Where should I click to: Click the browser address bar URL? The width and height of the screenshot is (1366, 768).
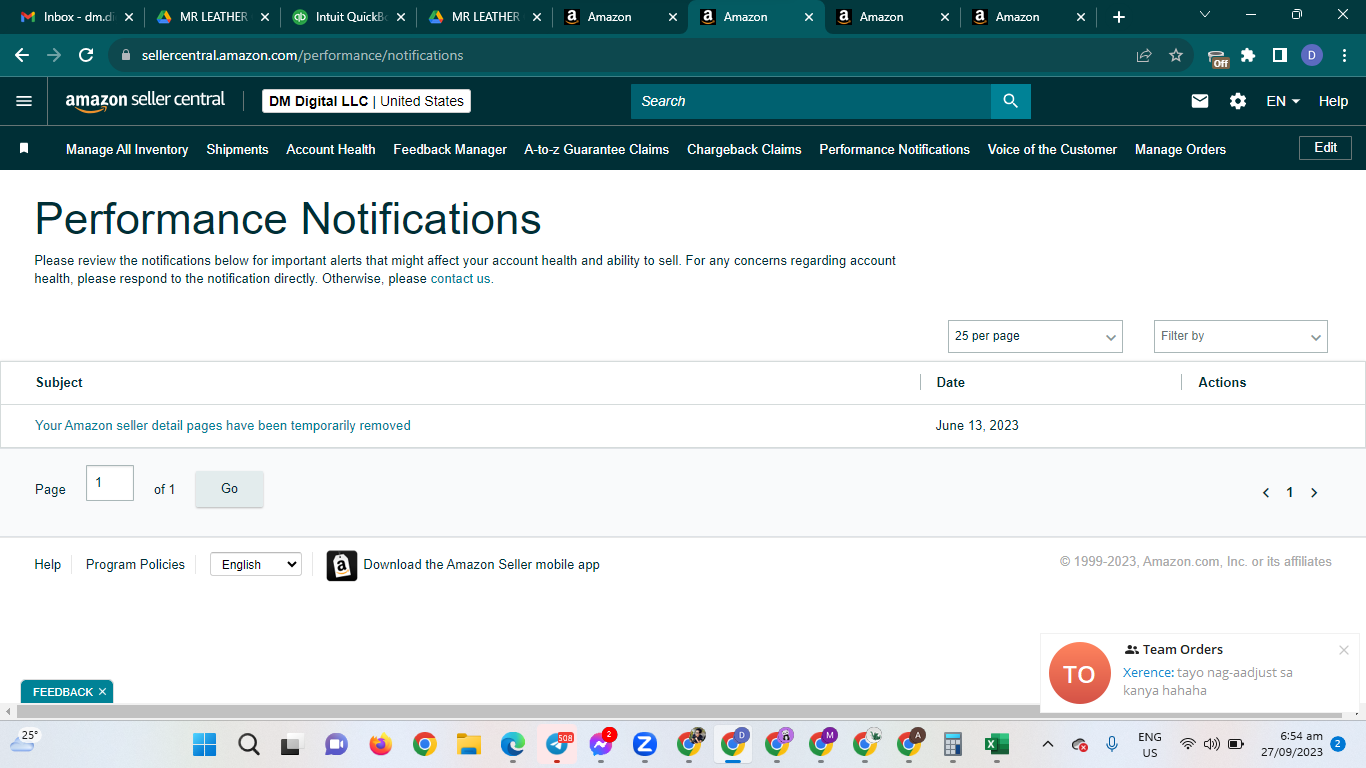(x=302, y=55)
